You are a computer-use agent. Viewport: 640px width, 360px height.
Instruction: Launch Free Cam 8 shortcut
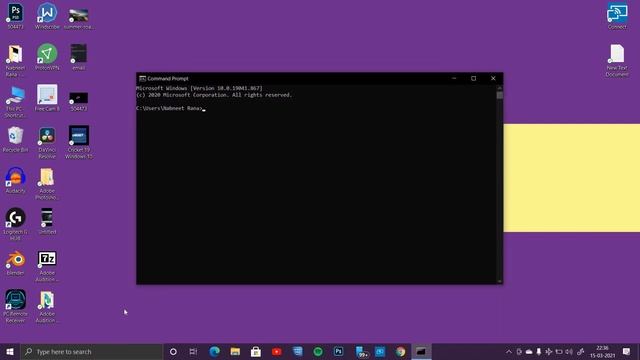click(47, 98)
